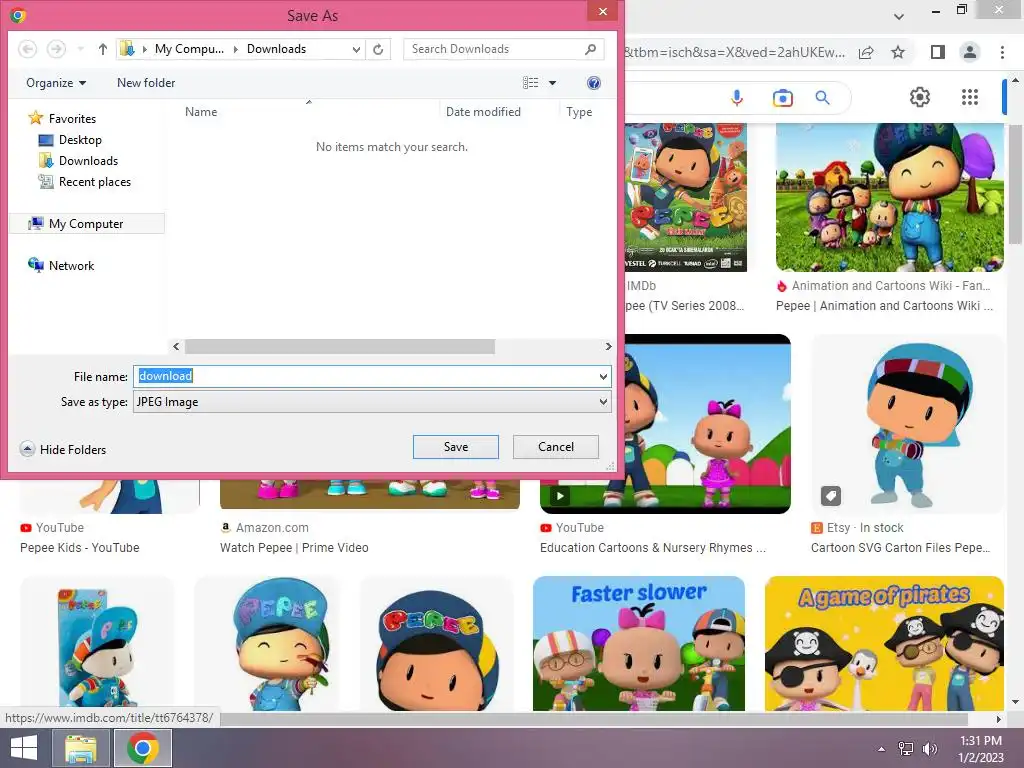Click the search magnifier in Search Downloads
1024x768 pixels.
[590, 49]
